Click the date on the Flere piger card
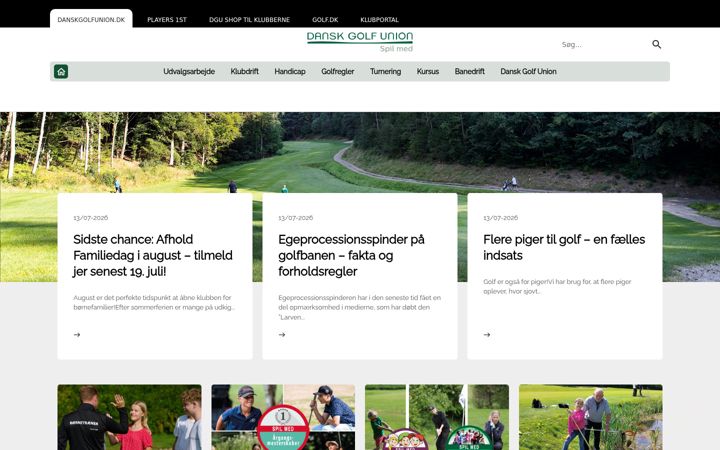The width and height of the screenshot is (720, 450). (500, 218)
